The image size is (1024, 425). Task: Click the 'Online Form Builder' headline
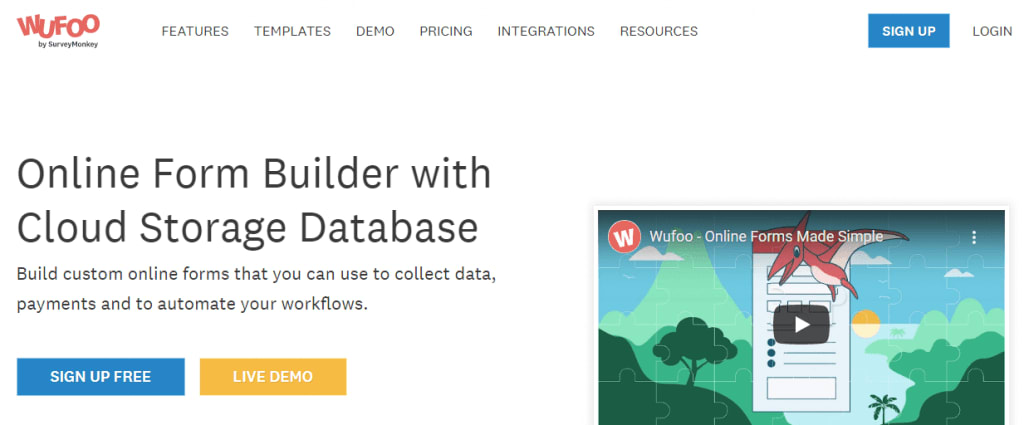253,200
